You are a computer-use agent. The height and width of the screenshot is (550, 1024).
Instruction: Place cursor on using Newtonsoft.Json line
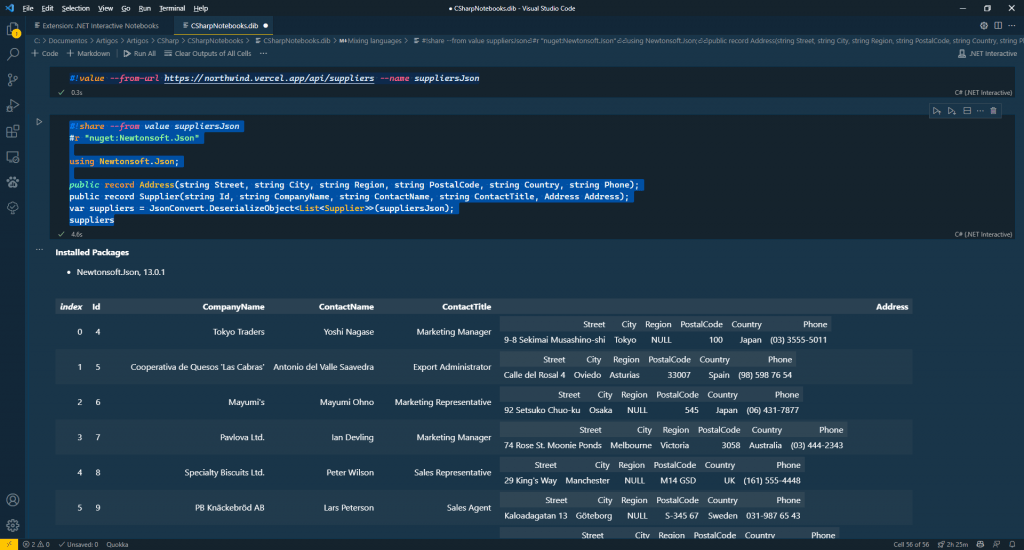124,161
